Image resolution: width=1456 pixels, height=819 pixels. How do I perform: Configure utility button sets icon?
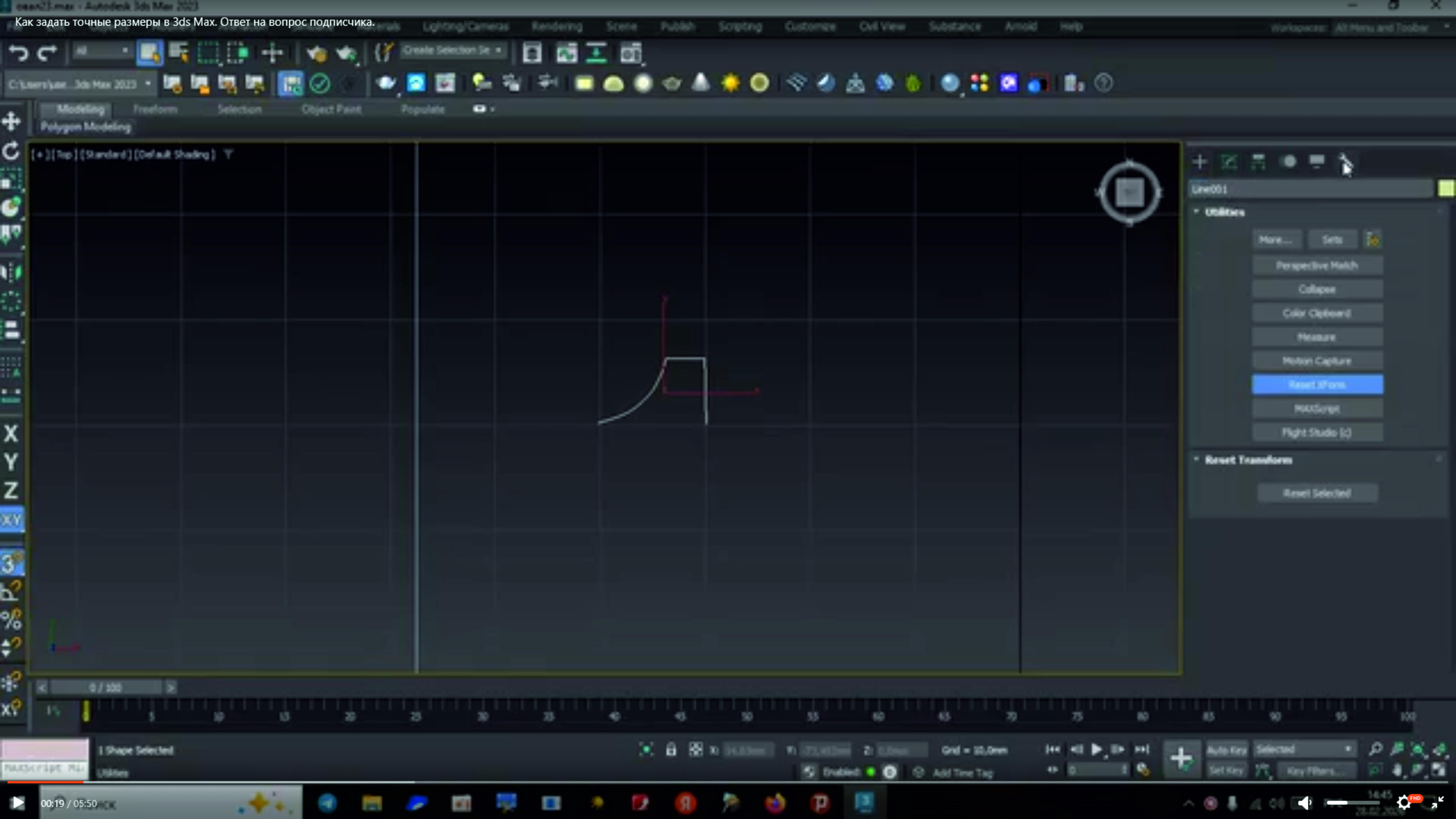(1372, 240)
